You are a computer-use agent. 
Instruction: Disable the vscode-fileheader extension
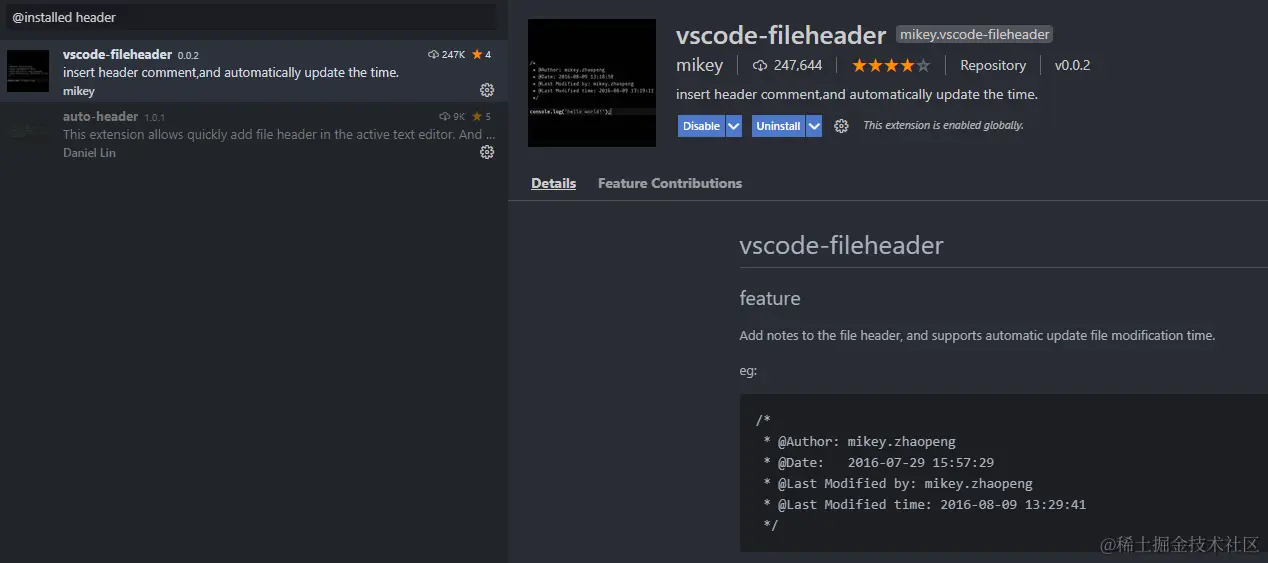(x=702, y=126)
